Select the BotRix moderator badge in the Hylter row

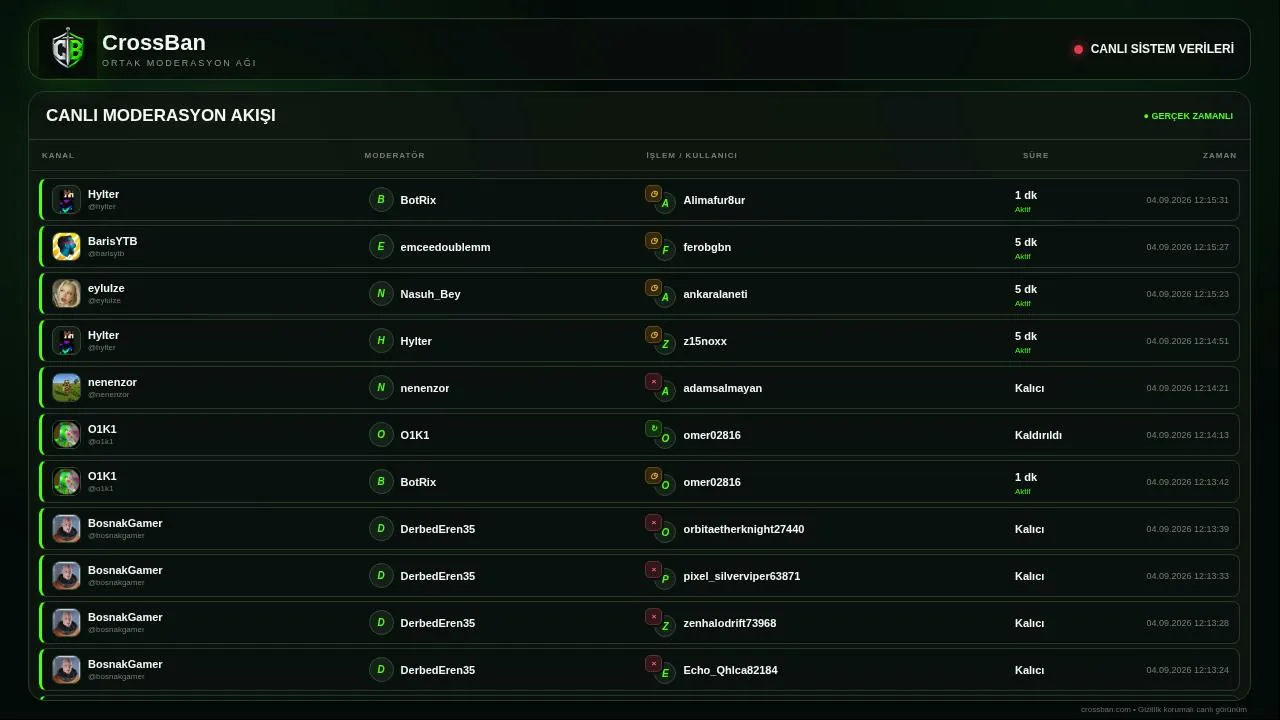tap(381, 200)
